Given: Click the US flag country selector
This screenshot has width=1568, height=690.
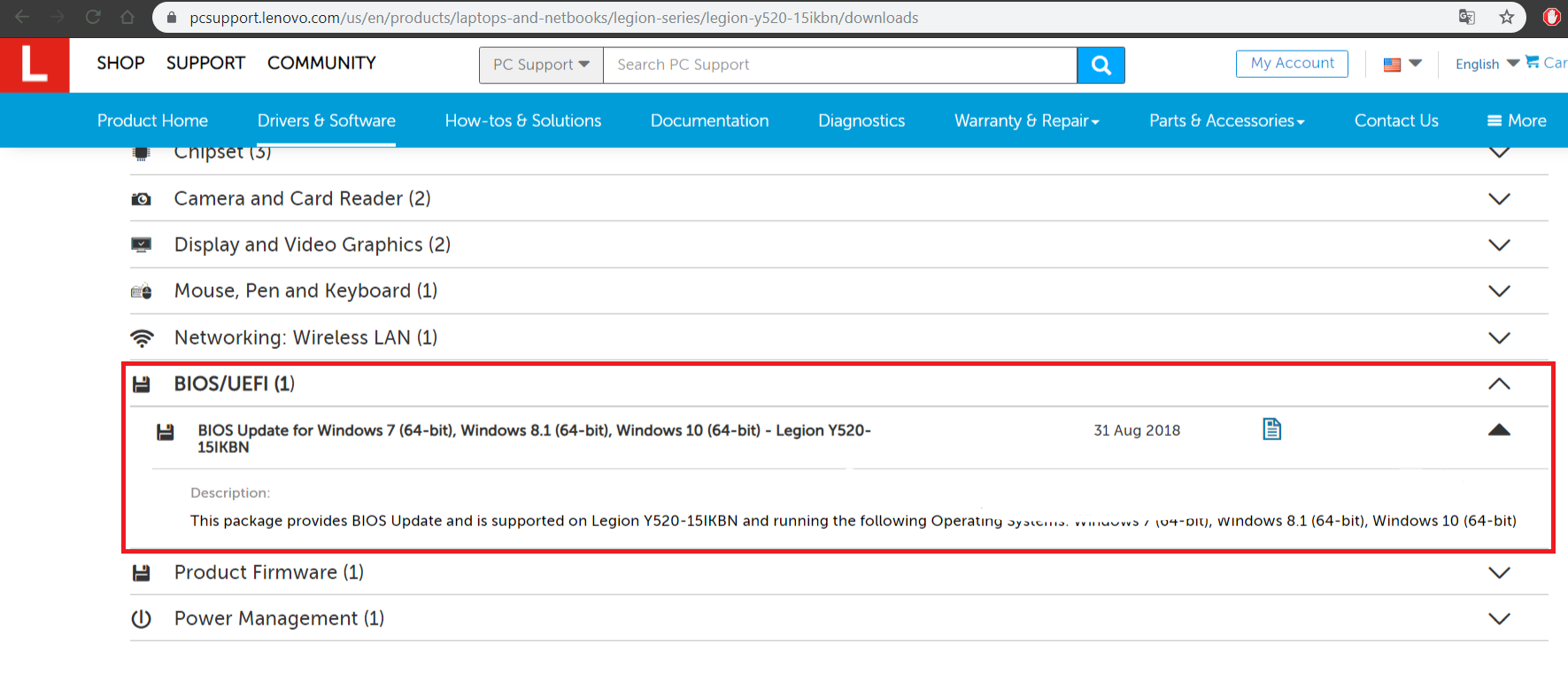Looking at the screenshot, I should coord(1402,64).
